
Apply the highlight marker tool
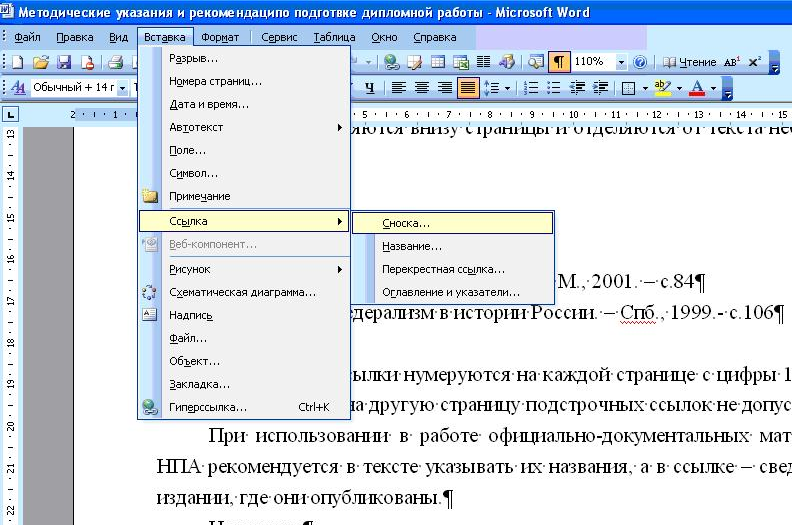point(662,88)
